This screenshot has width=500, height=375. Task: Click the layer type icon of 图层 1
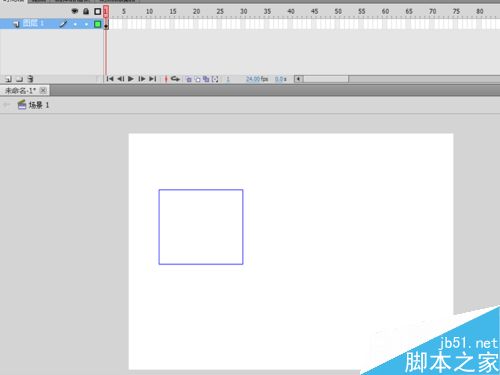pyautogui.click(x=16, y=24)
